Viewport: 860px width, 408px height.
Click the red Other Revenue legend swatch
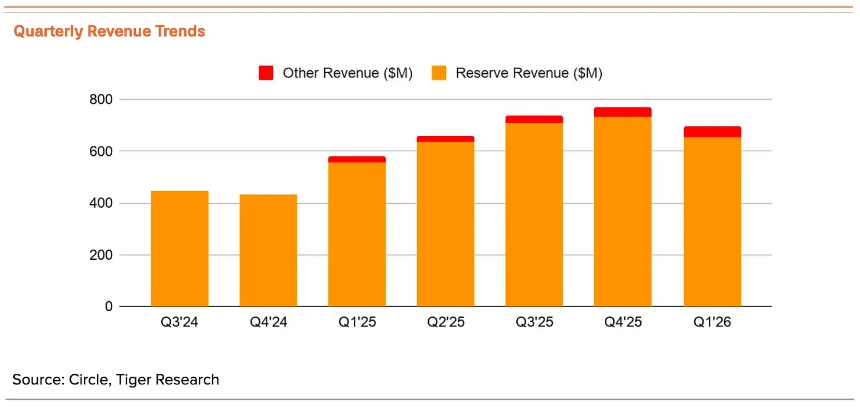265,73
